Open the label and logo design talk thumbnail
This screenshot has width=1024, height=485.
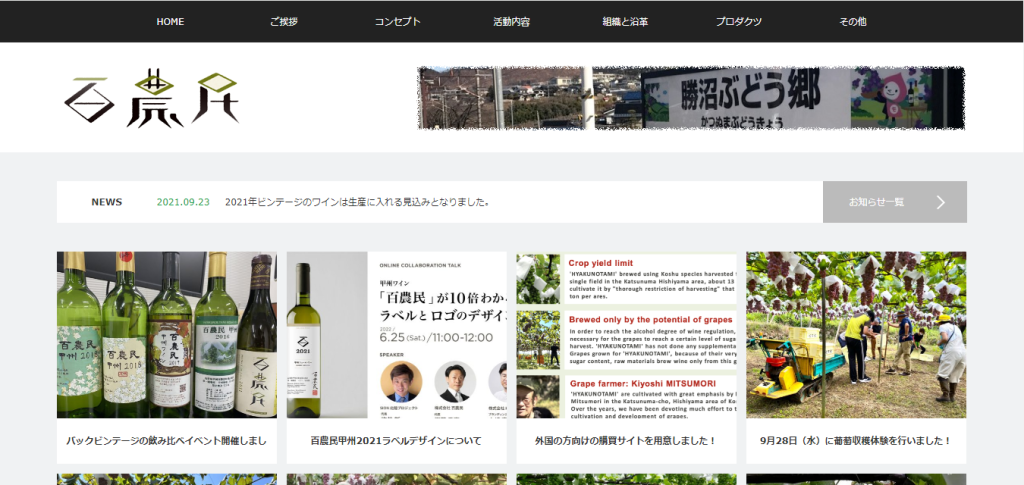396,334
